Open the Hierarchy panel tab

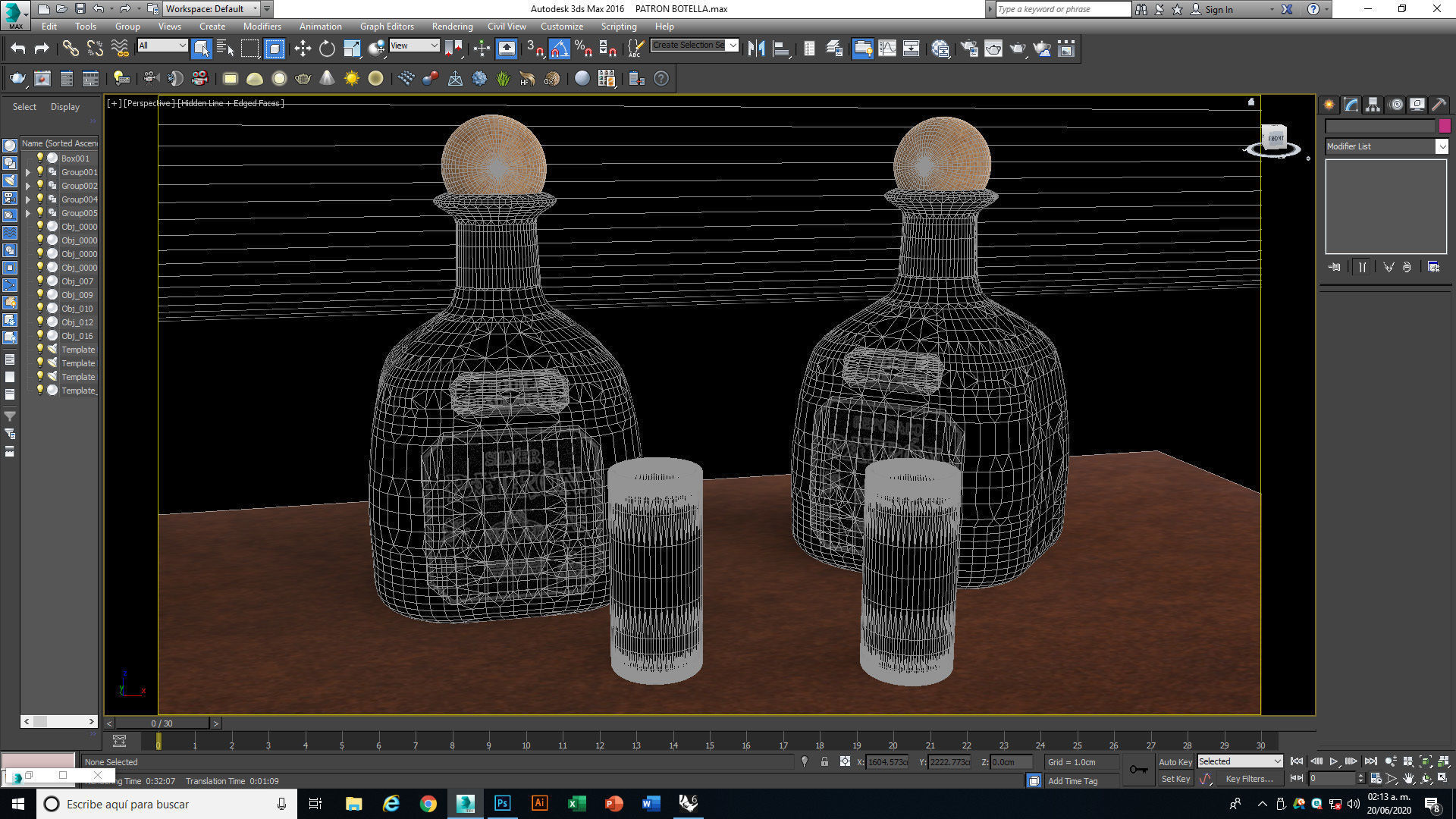[1373, 105]
